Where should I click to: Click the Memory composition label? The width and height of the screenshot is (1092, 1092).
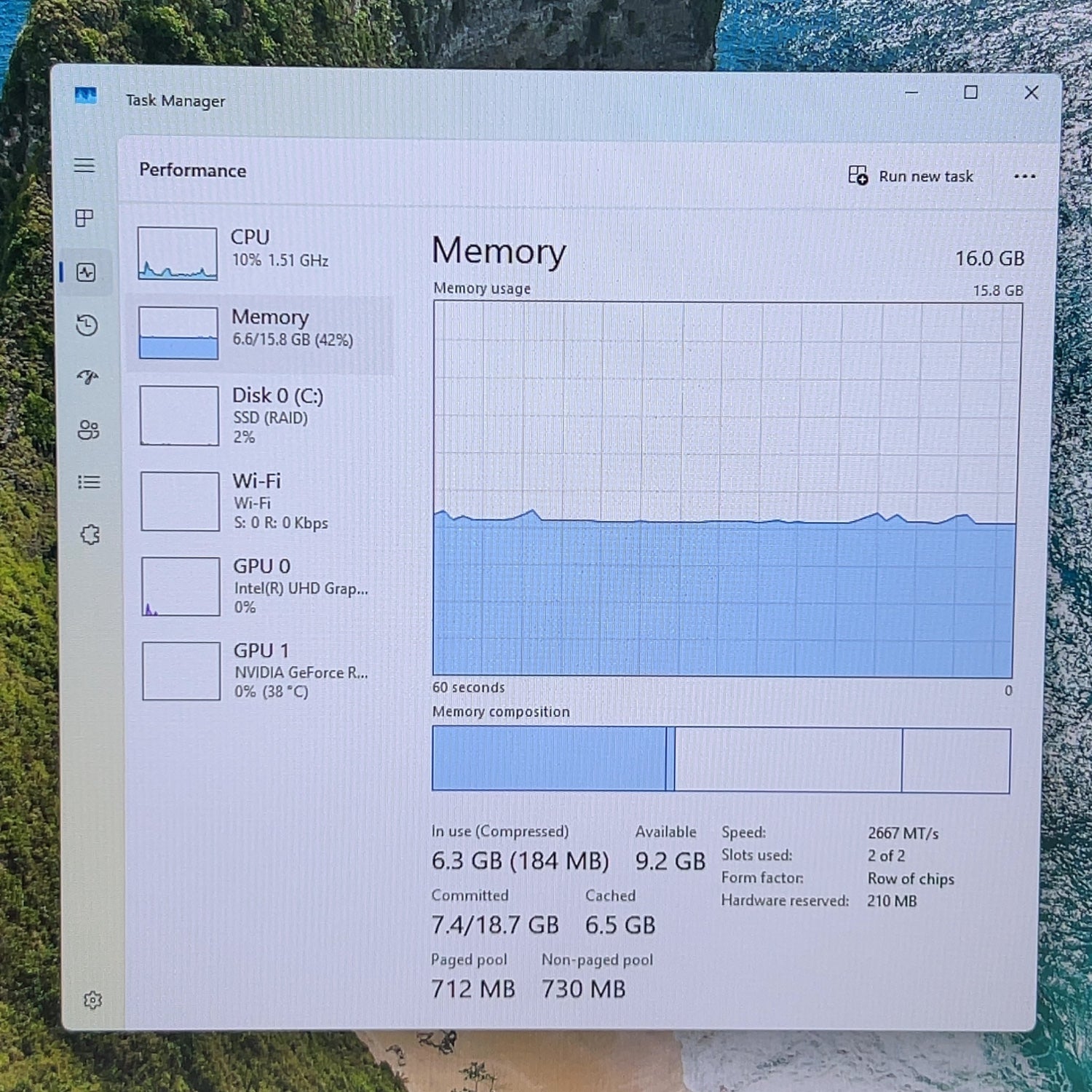click(x=501, y=711)
